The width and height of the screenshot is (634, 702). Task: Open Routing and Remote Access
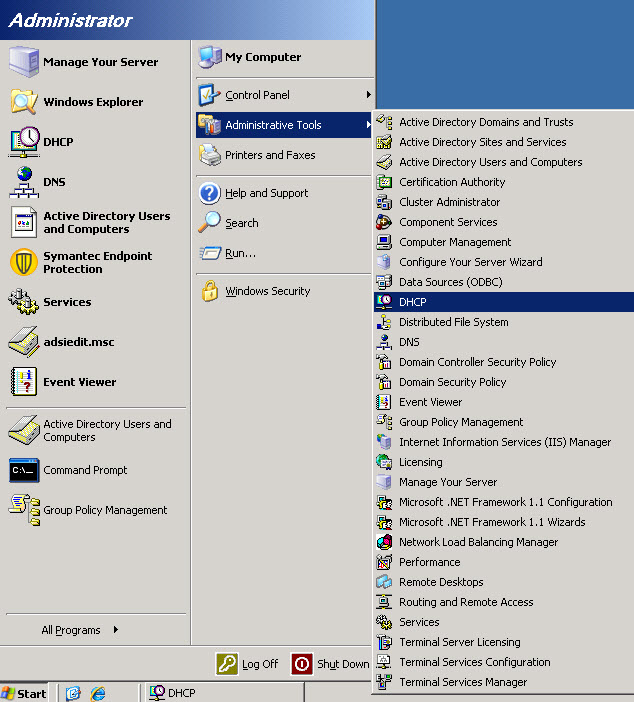click(504, 602)
